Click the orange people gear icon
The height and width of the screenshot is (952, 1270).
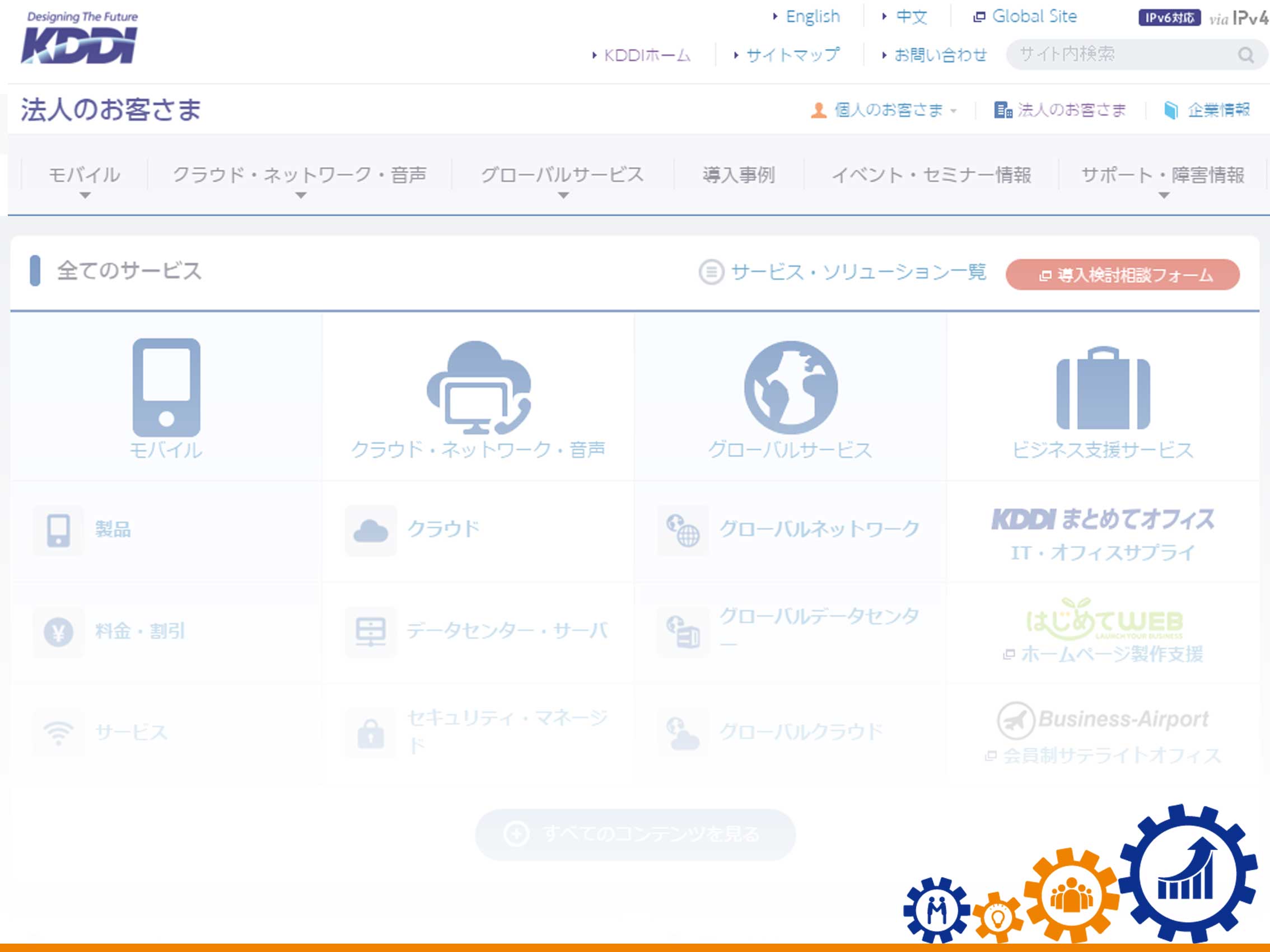coord(1071,895)
